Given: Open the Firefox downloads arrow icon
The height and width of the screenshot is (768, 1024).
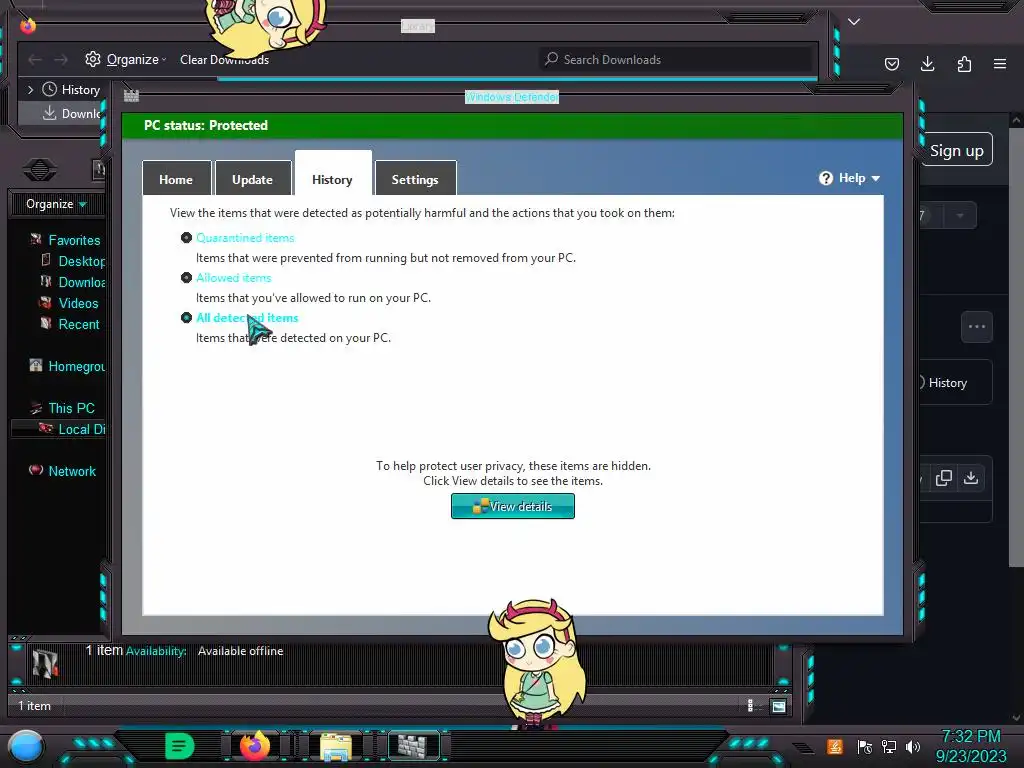Looking at the screenshot, I should point(927,64).
